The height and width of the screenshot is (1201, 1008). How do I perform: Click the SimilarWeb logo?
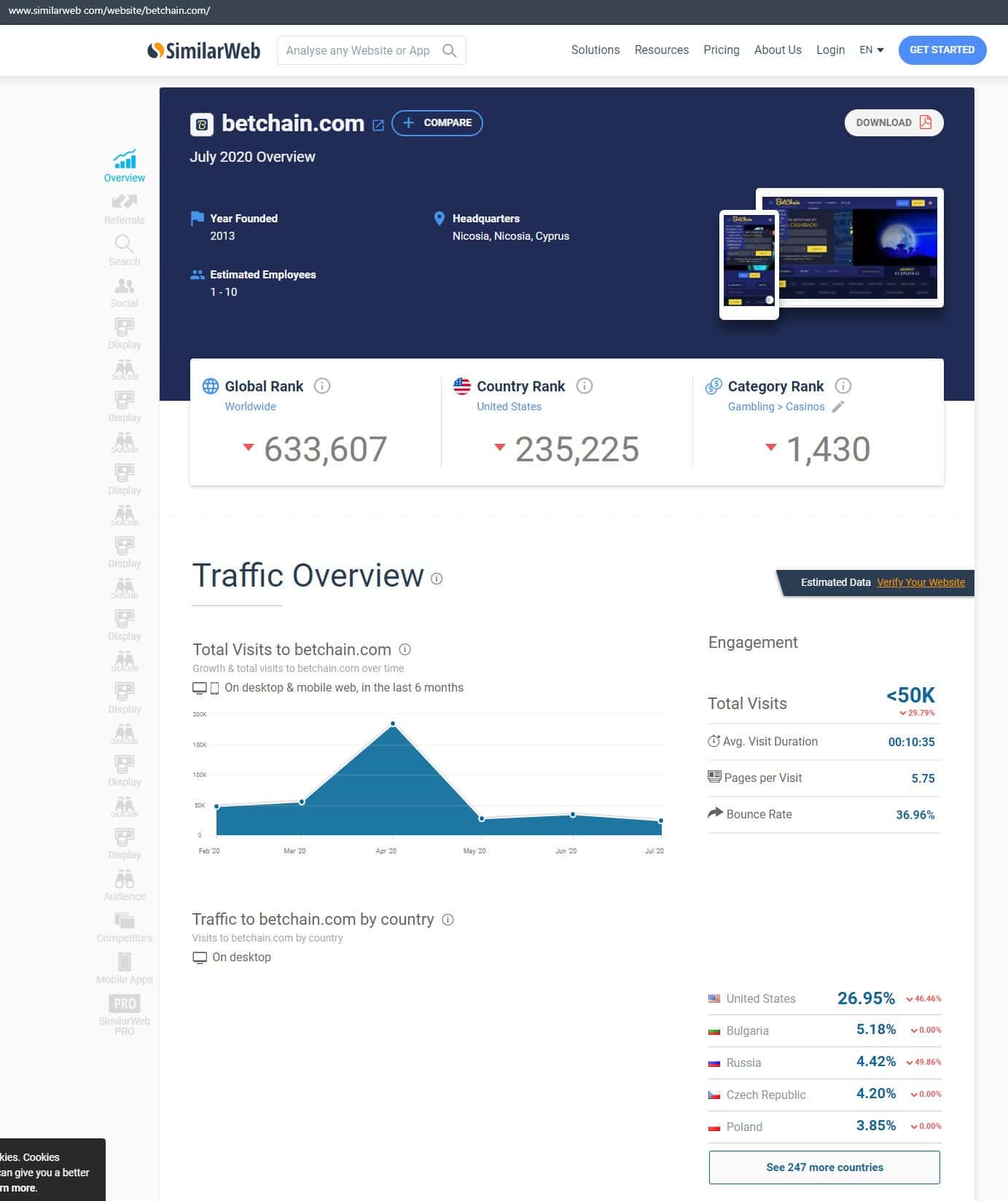(x=203, y=50)
